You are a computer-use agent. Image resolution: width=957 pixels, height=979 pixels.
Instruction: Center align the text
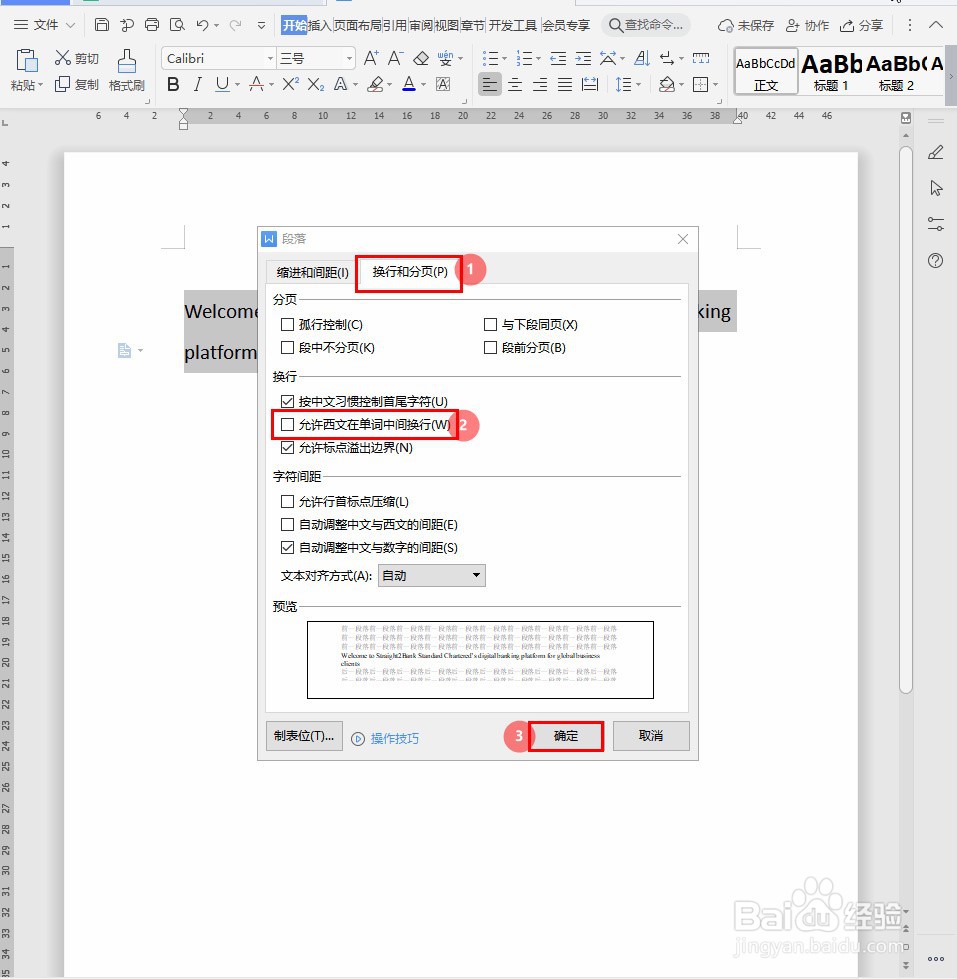tap(515, 84)
